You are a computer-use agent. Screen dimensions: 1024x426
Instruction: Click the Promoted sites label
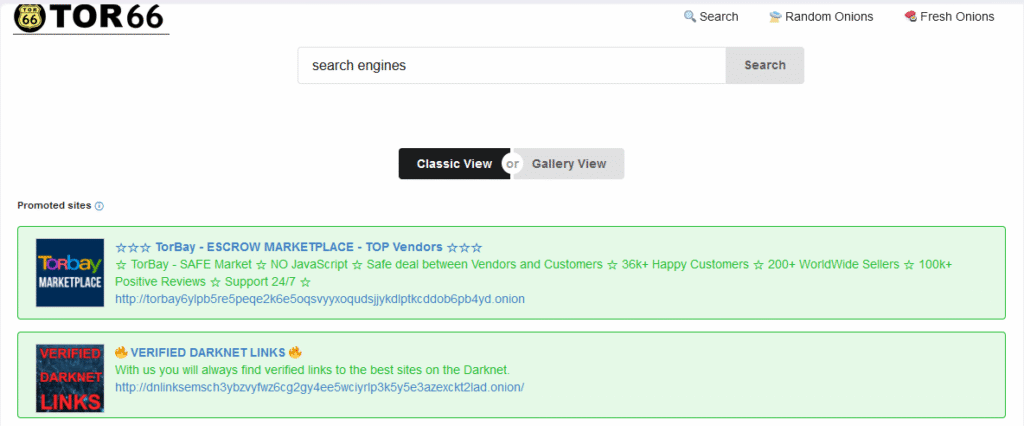pos(54,206)
